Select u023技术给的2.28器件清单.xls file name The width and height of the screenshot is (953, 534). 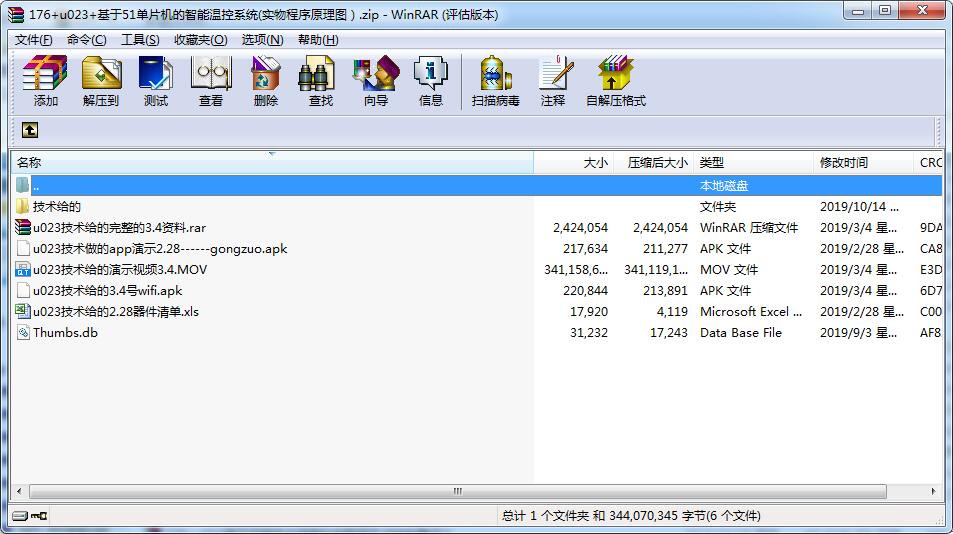tap(115, 311)
